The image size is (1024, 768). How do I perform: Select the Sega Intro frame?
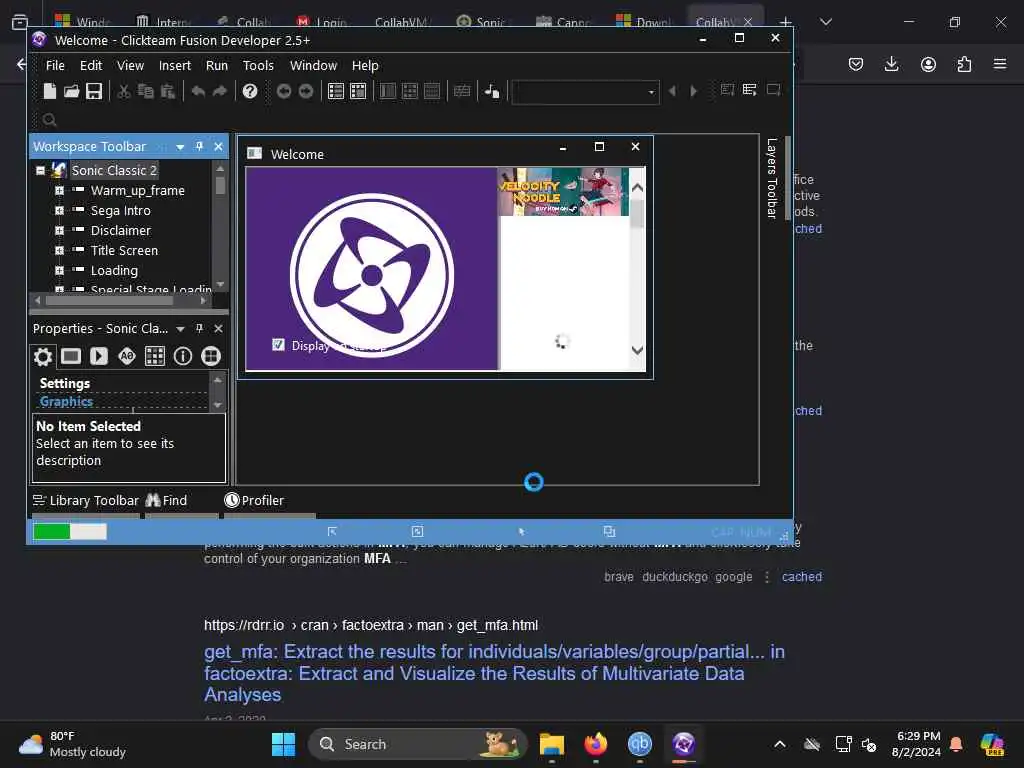(120, 210)
